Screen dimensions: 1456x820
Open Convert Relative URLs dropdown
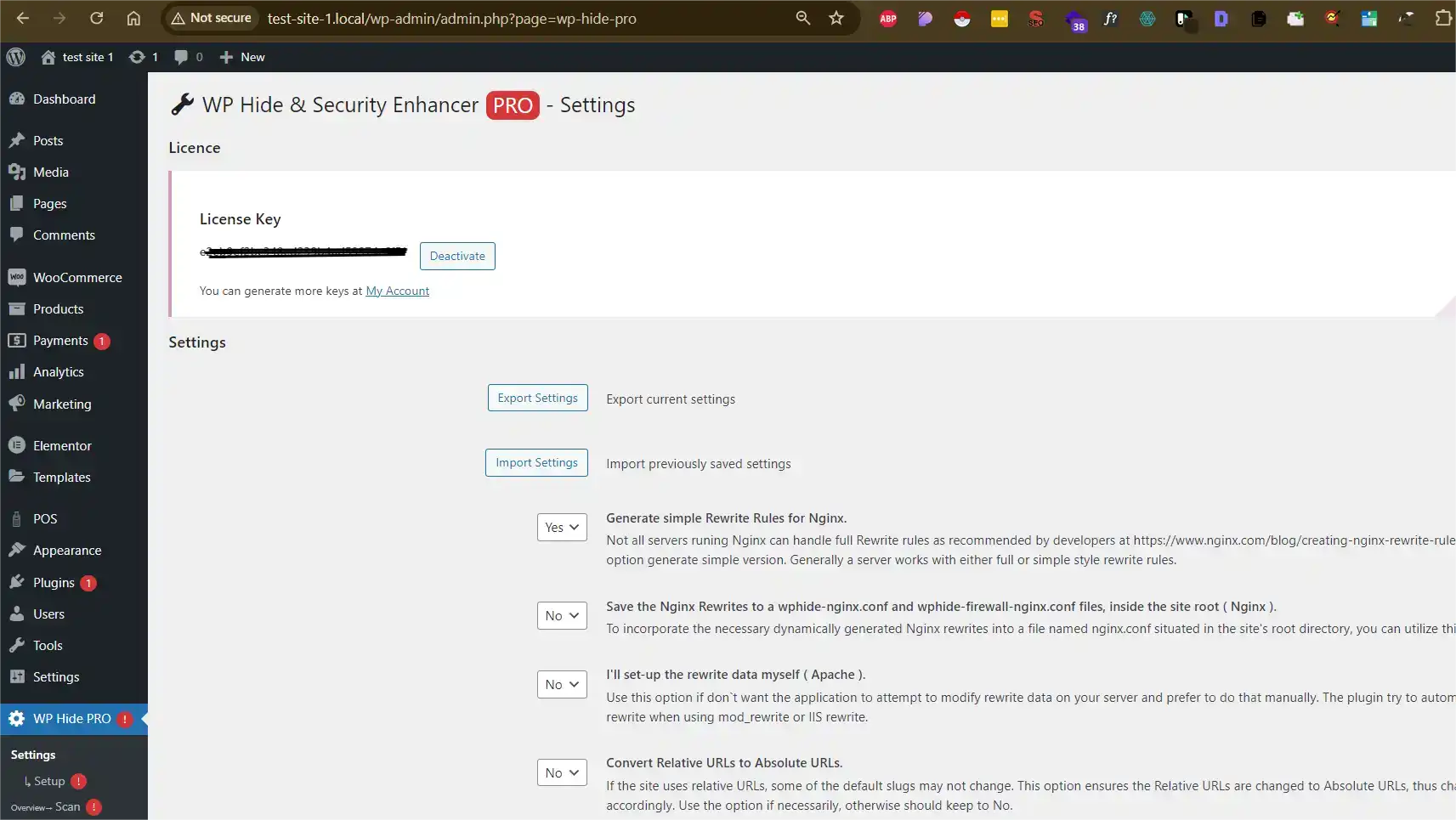click(562, 772)
